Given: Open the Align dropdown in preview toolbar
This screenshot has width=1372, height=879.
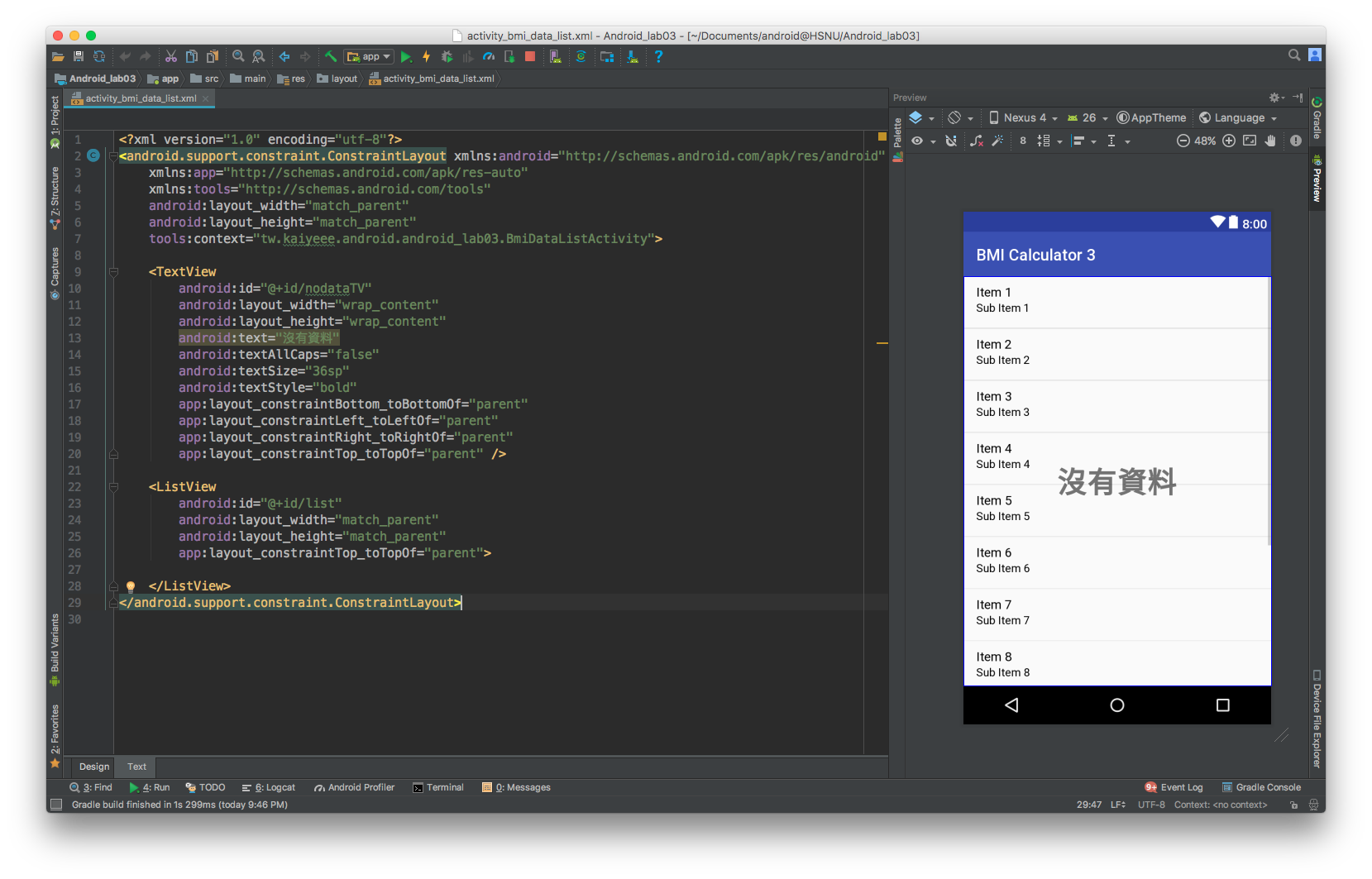Looking at the screenshot, I should 1083,141.
